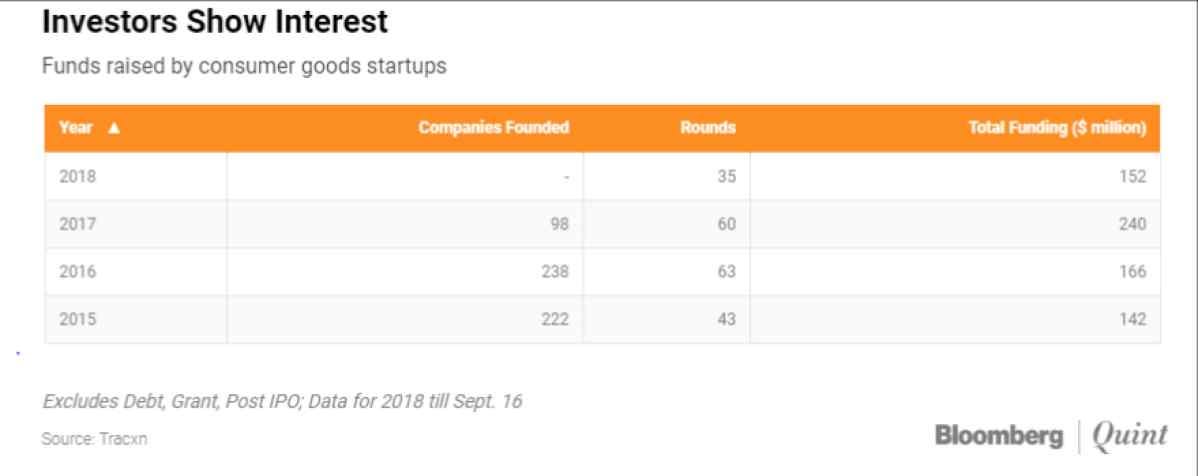Select the 2018 year cell
Image resolution: width=1198 pixels, height=476 pixels.
pos(136,176)
